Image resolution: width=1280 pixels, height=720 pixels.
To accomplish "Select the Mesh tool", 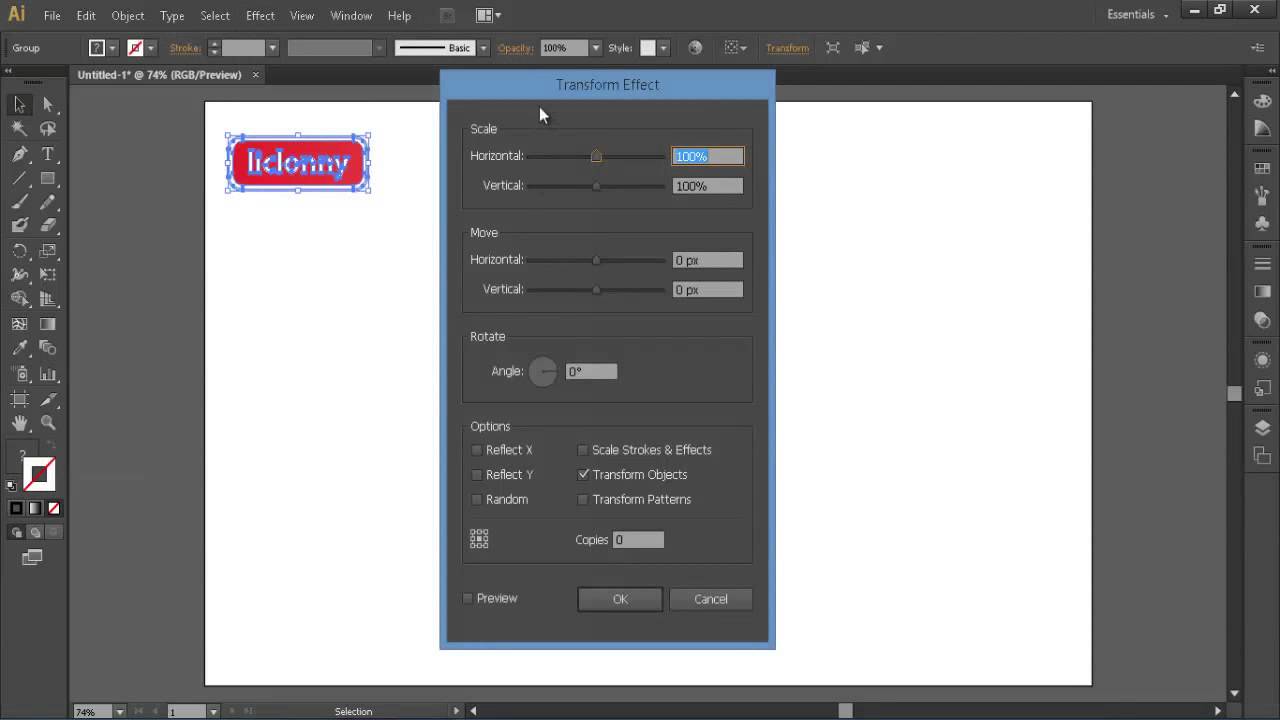I will 19,324.
